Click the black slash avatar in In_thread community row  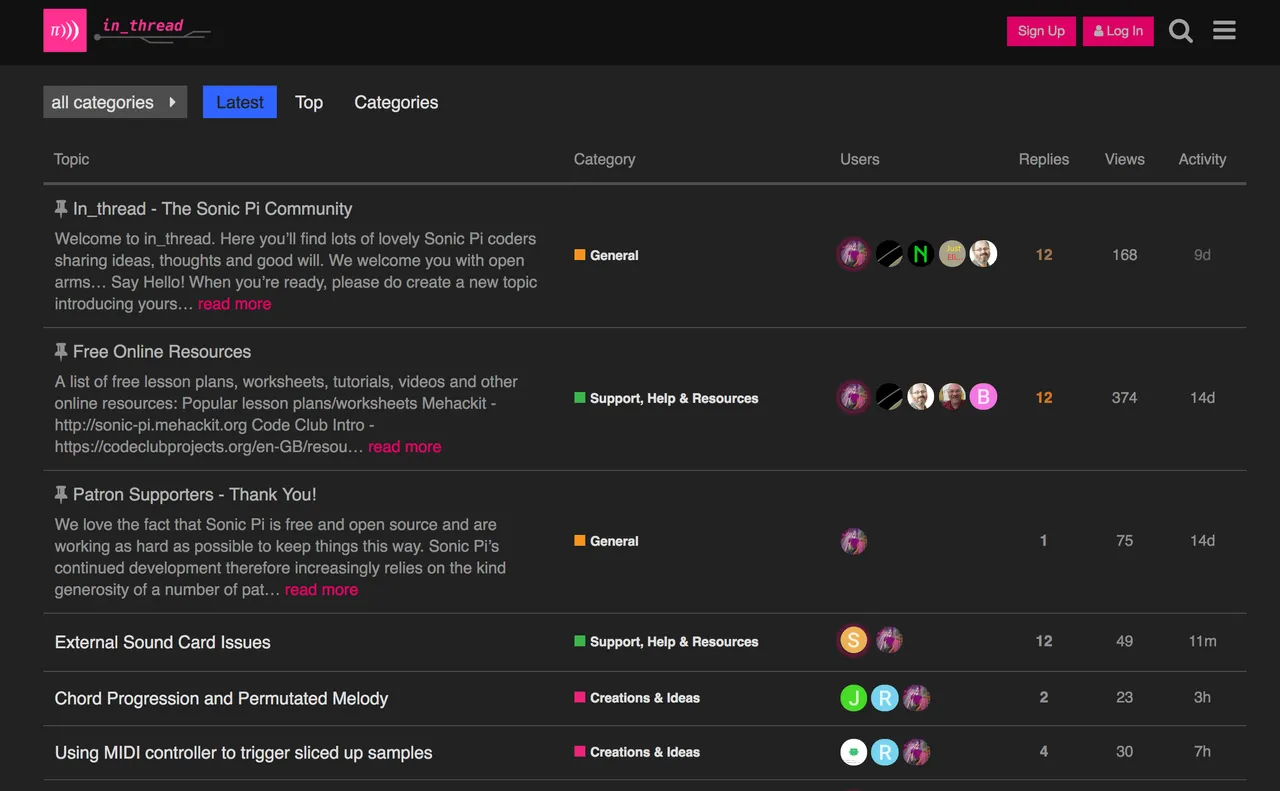[x=889, y=254]
